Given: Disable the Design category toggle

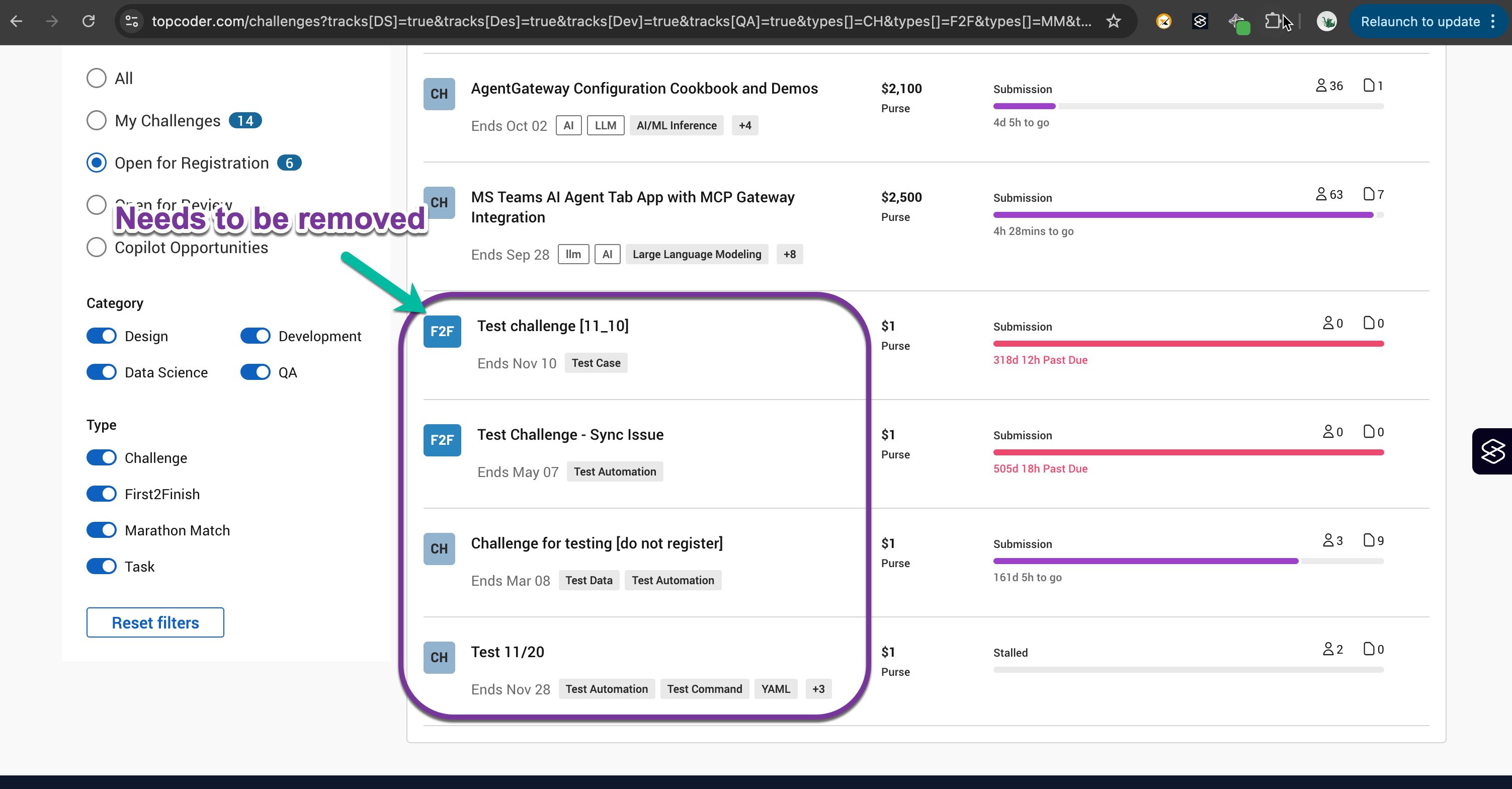Looking at the screenshot, I should [x=102, y=336].
